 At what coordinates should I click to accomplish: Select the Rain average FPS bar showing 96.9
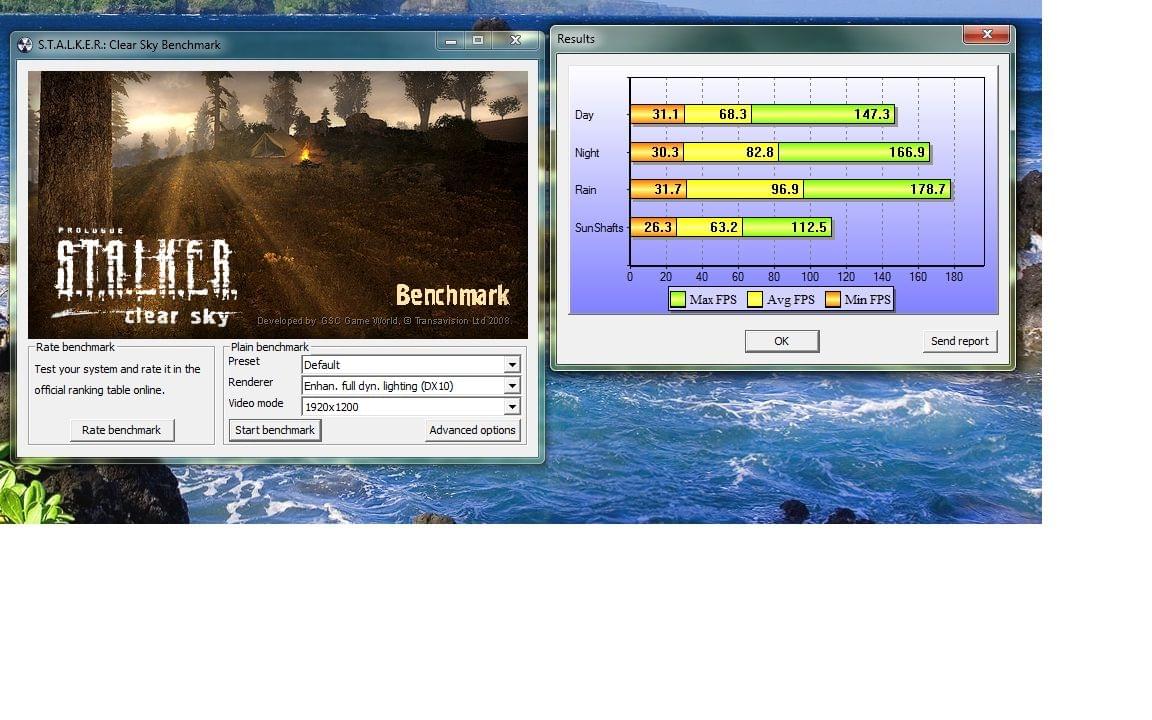tap(745, 190)
